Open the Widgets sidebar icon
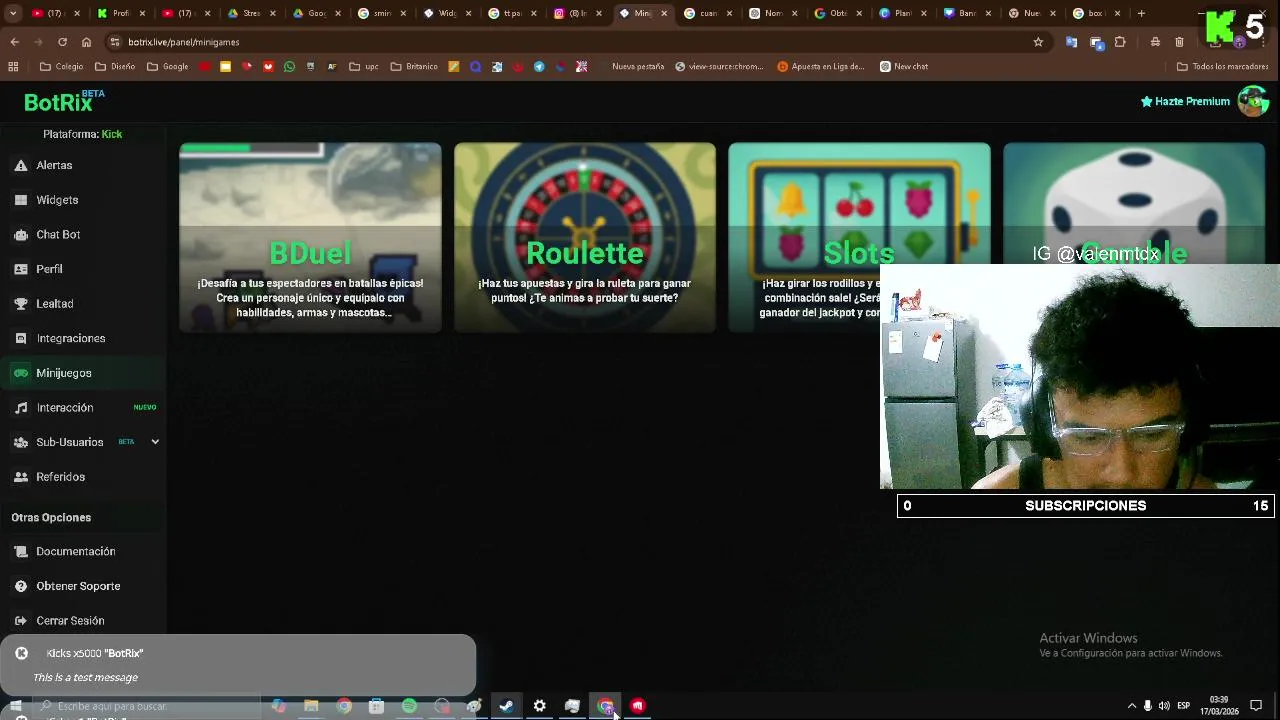The height and width of the screenshot is (720, 1280). click(21, 200)
